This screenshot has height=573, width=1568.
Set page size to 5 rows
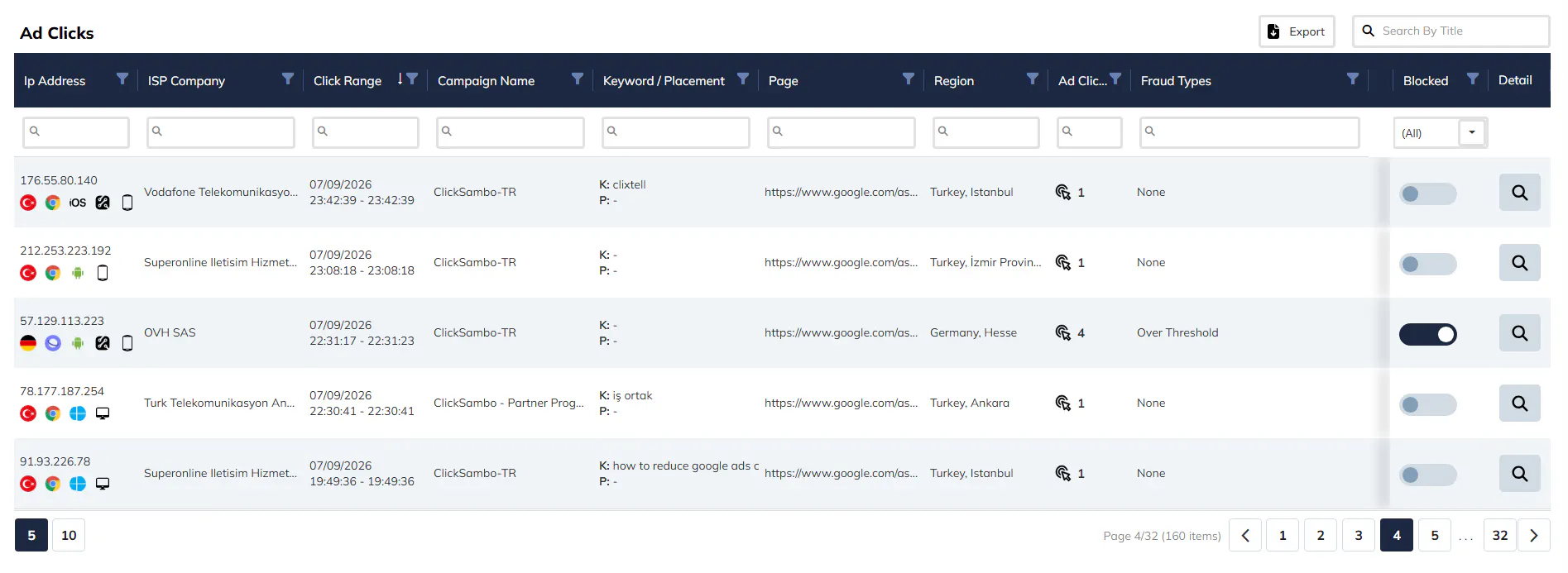pyautogui.click(x=31, y=536)
